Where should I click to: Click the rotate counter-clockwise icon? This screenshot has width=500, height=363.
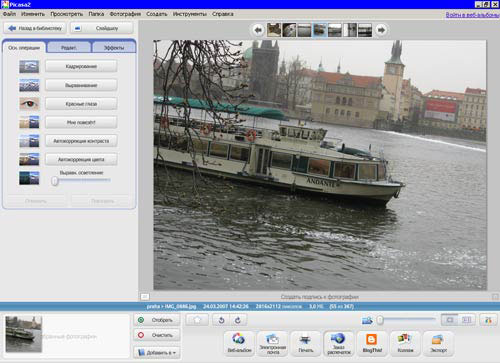[221, 320]
